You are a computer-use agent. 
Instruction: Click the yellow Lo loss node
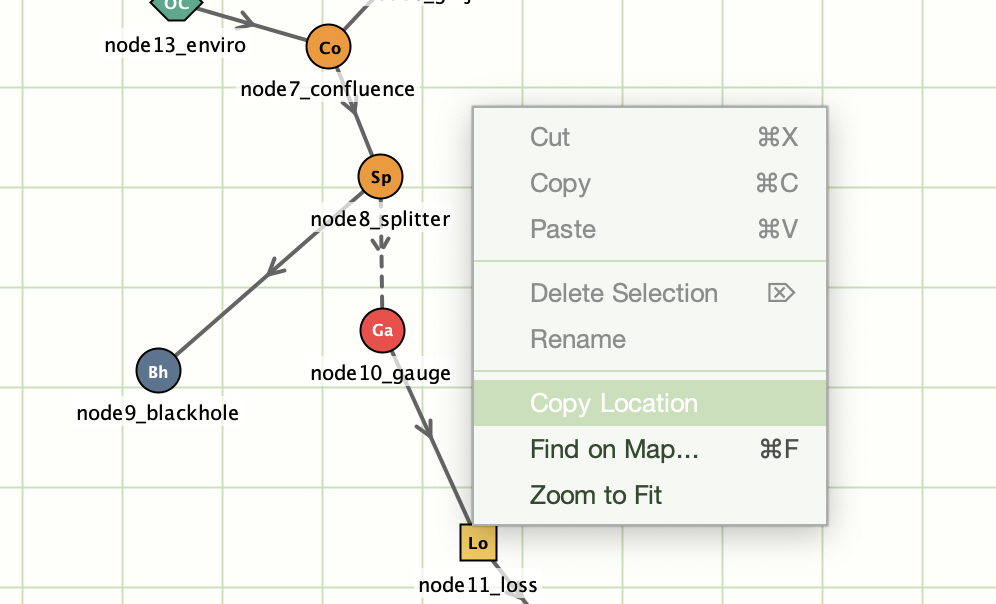click(478, 543)
